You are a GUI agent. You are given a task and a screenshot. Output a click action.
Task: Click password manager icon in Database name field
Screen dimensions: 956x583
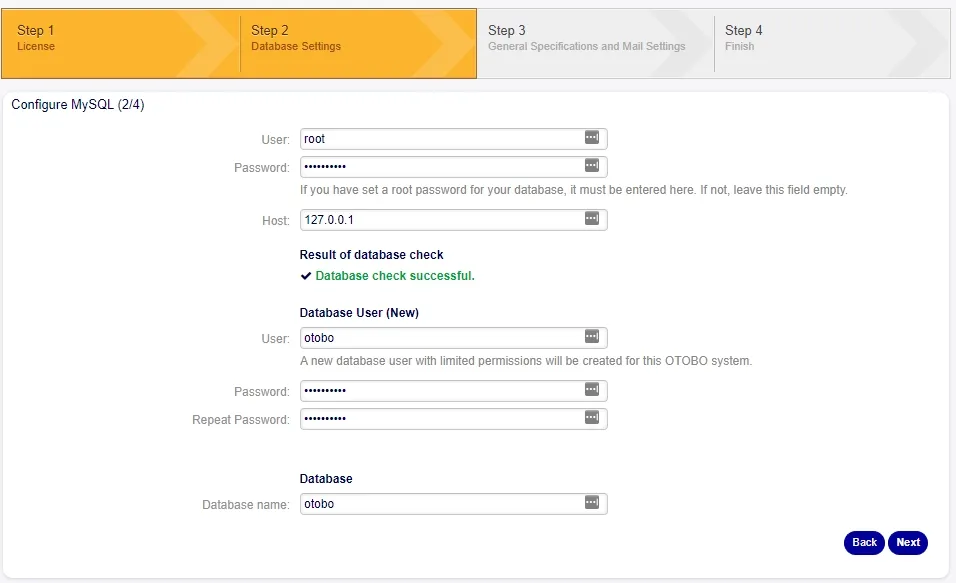click(x=591, y=503)
